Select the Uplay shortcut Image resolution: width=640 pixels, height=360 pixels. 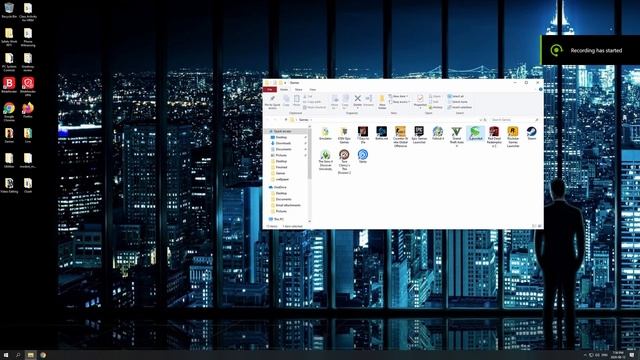(x=362, y=156)
